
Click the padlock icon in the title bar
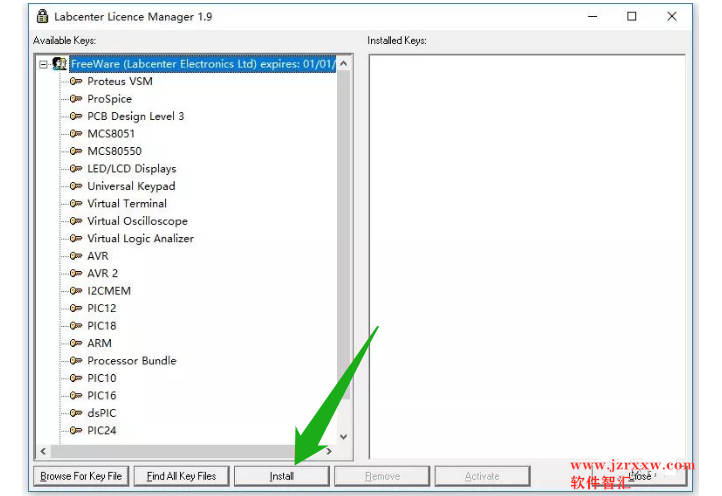pyautogui.click(x=42, y=16)
